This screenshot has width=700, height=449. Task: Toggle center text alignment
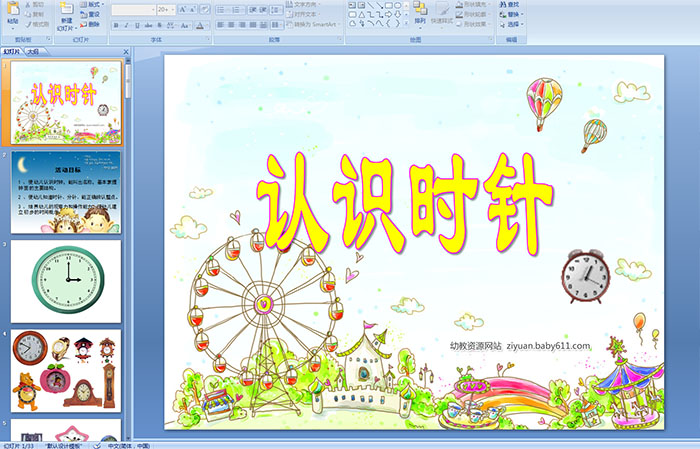pos(231,25)
